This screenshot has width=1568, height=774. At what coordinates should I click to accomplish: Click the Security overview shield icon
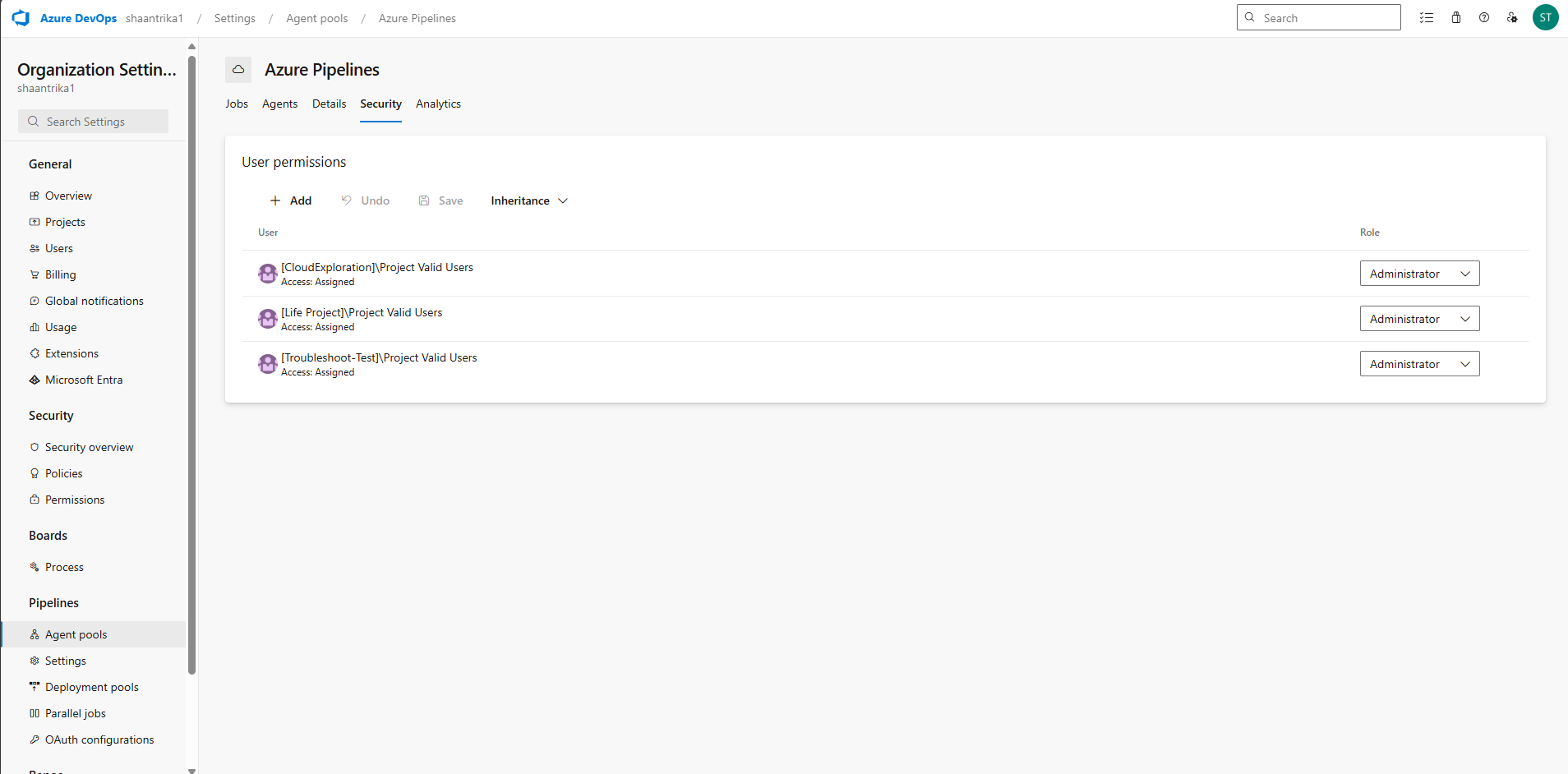coord(35,447)
